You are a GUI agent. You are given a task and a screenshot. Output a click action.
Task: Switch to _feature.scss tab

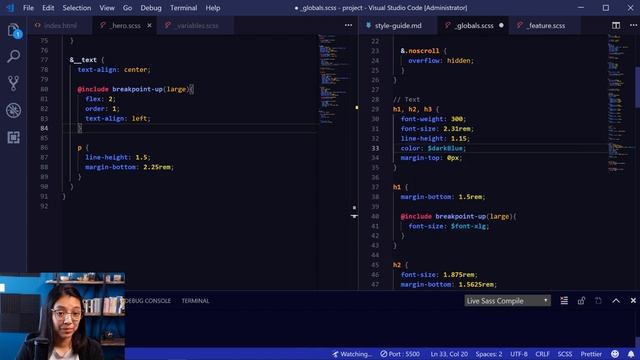click(544, 25)
